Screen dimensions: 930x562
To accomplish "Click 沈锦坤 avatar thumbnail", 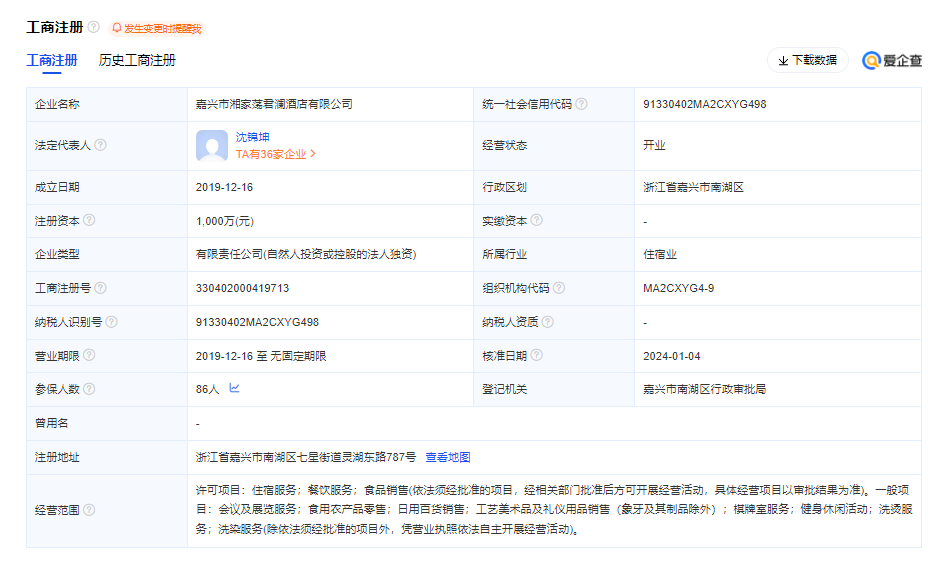I will [212, 146].
